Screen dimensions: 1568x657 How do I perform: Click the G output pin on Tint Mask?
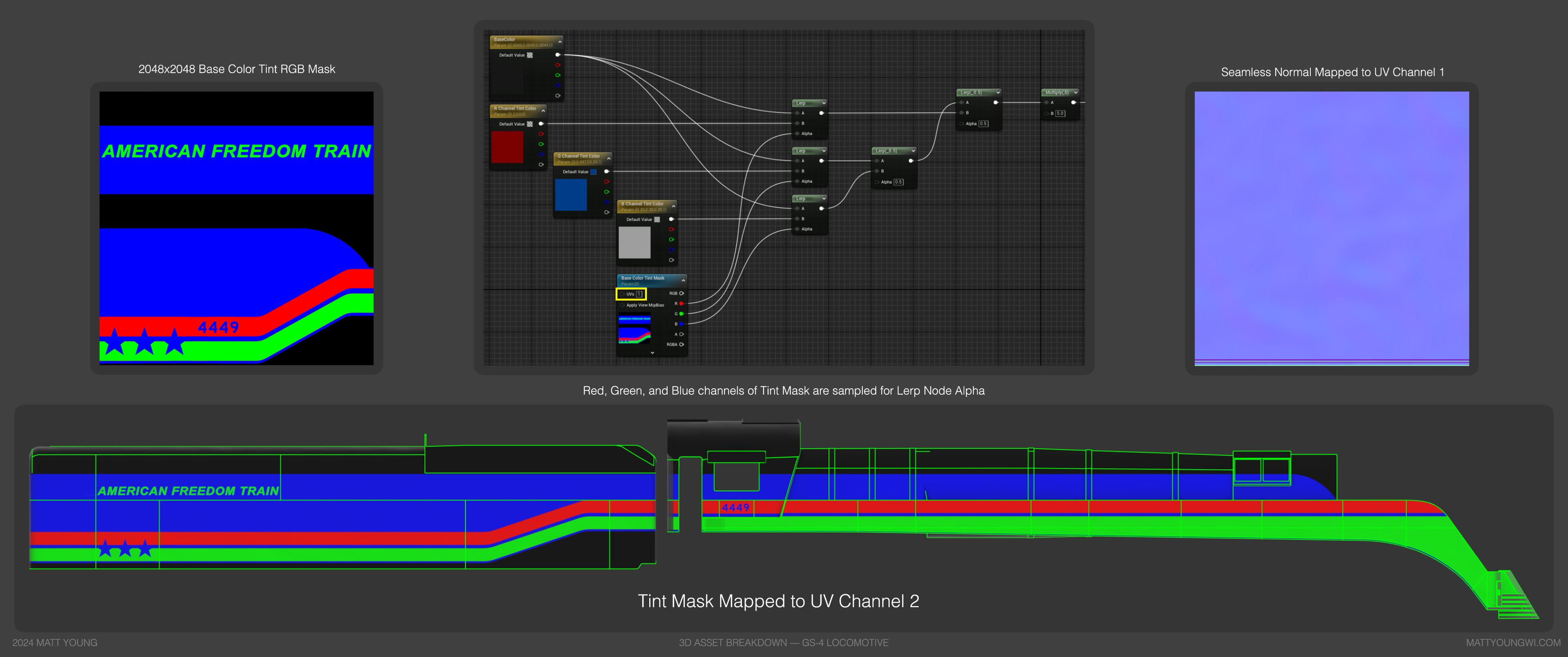pyautogui.click(x=681, y=314)
